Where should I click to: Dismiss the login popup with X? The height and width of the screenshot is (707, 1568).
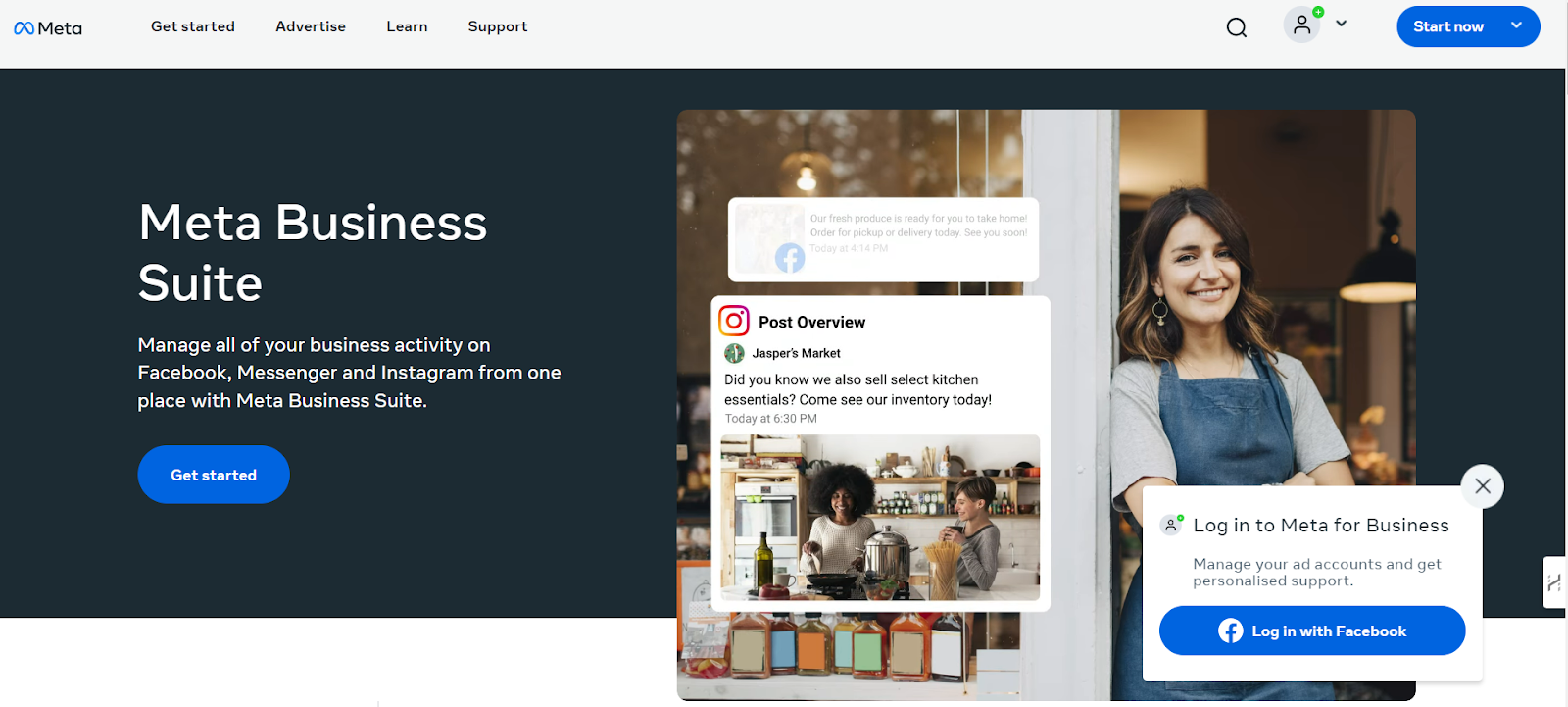point(1483,486)
